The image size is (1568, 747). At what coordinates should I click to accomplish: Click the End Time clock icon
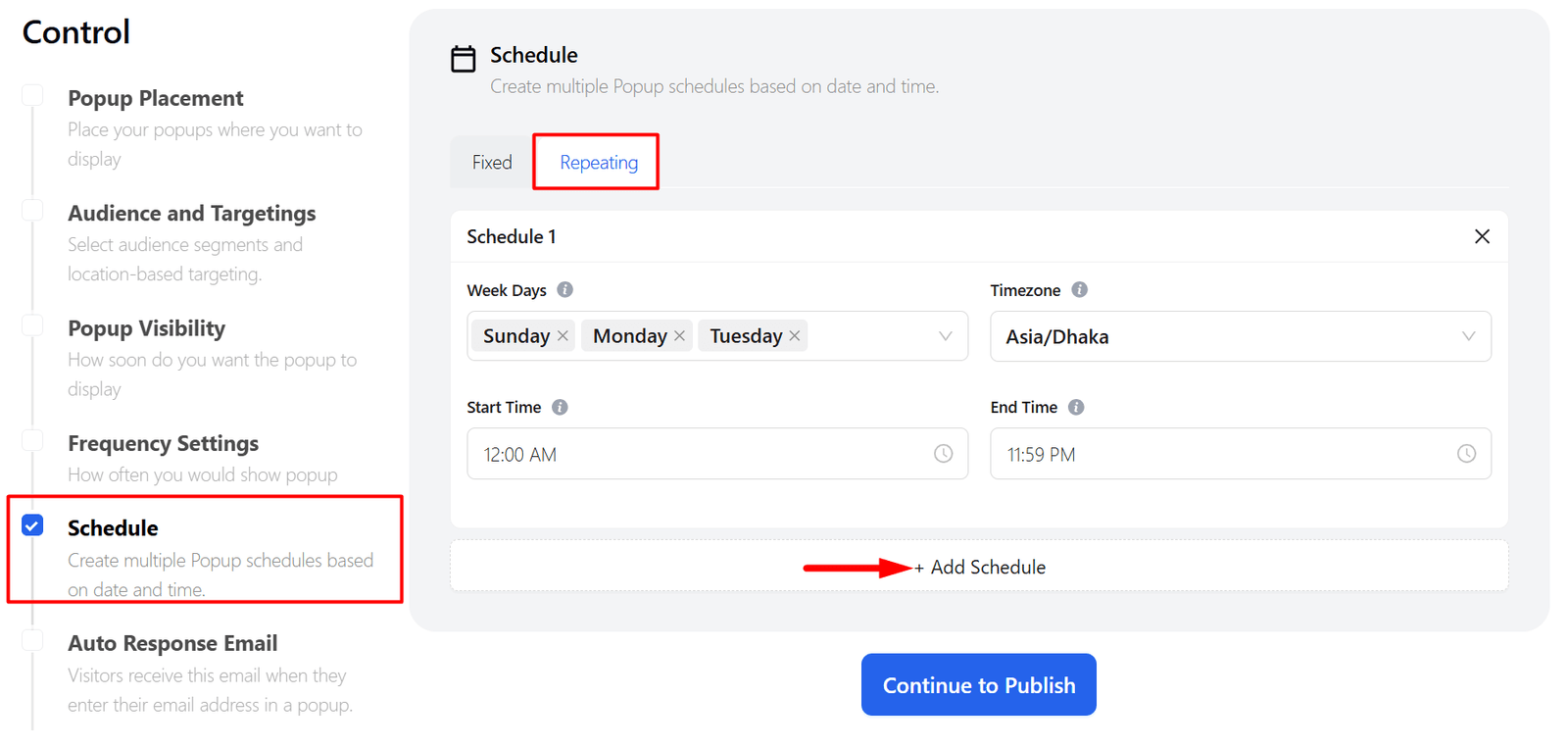pos(1466,454)
